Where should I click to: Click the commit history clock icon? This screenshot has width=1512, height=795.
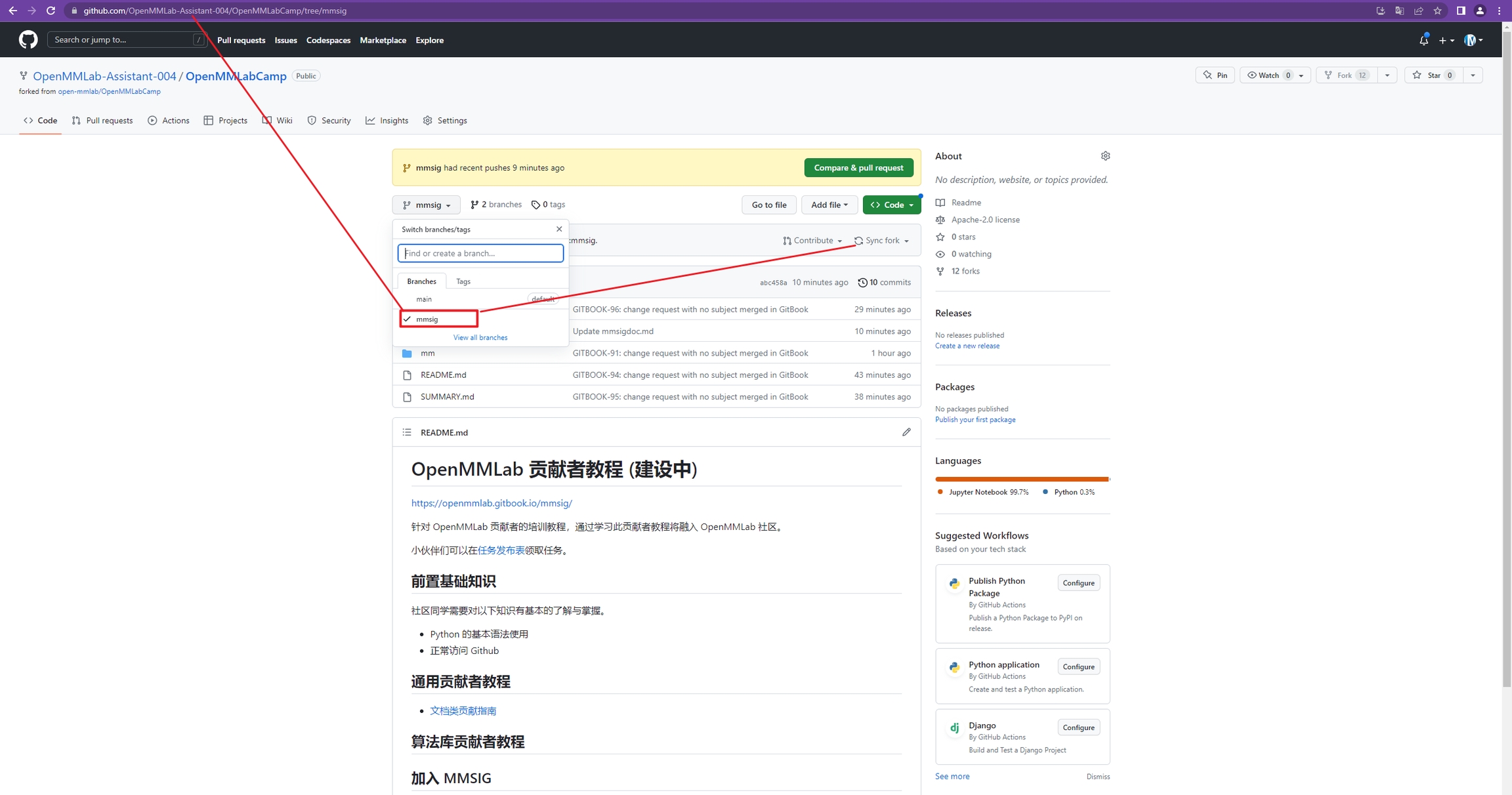pos(862,283)
